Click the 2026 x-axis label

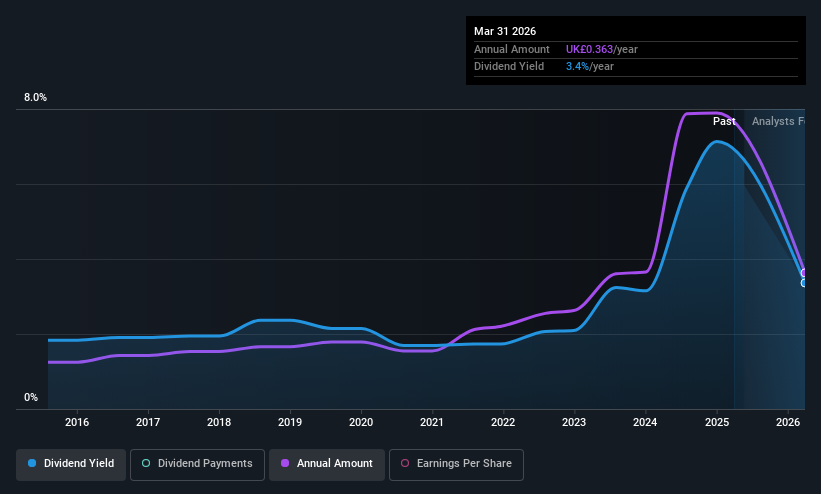coord(788,422)
